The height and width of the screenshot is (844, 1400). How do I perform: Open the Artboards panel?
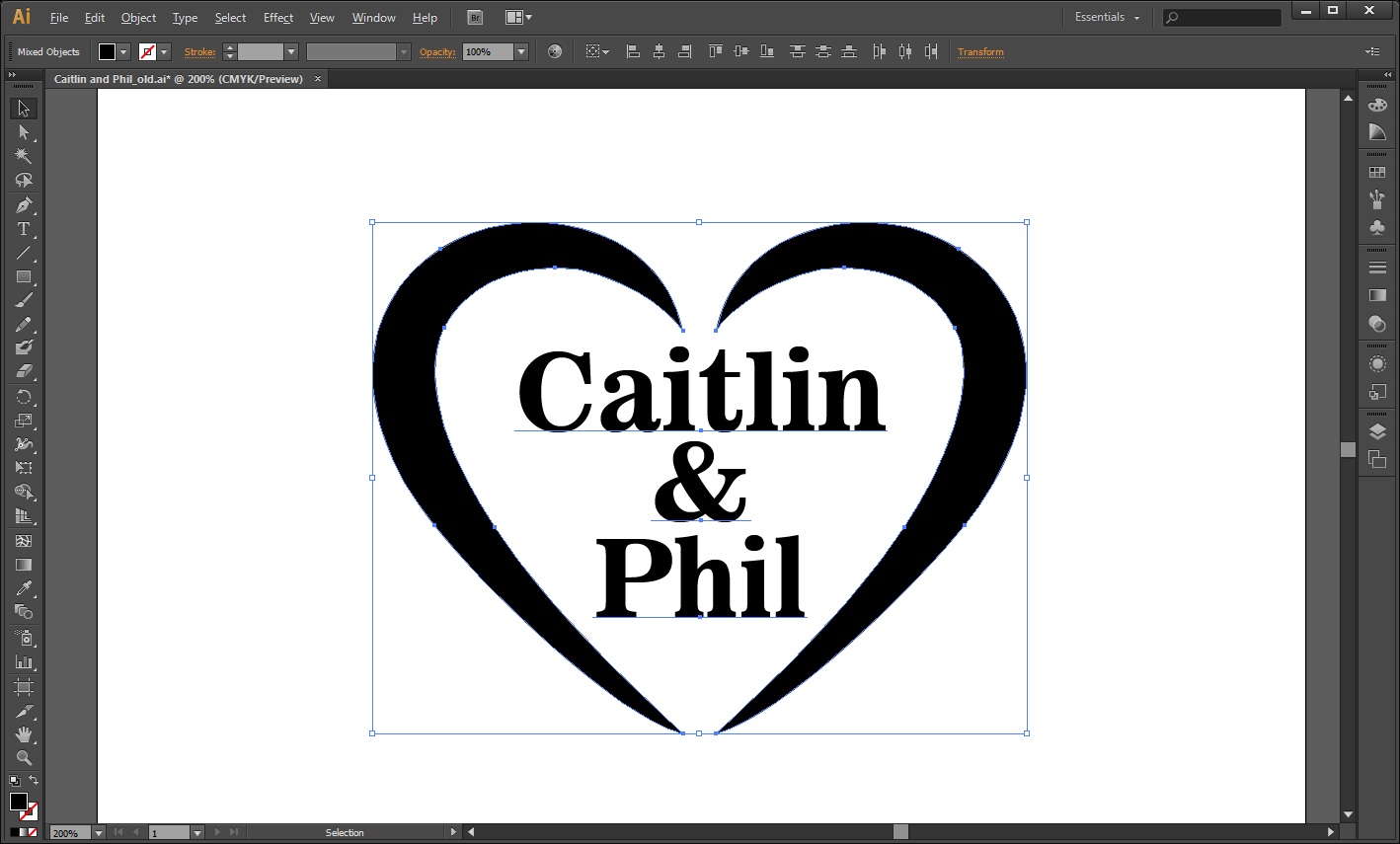[x=1376, y=459]
